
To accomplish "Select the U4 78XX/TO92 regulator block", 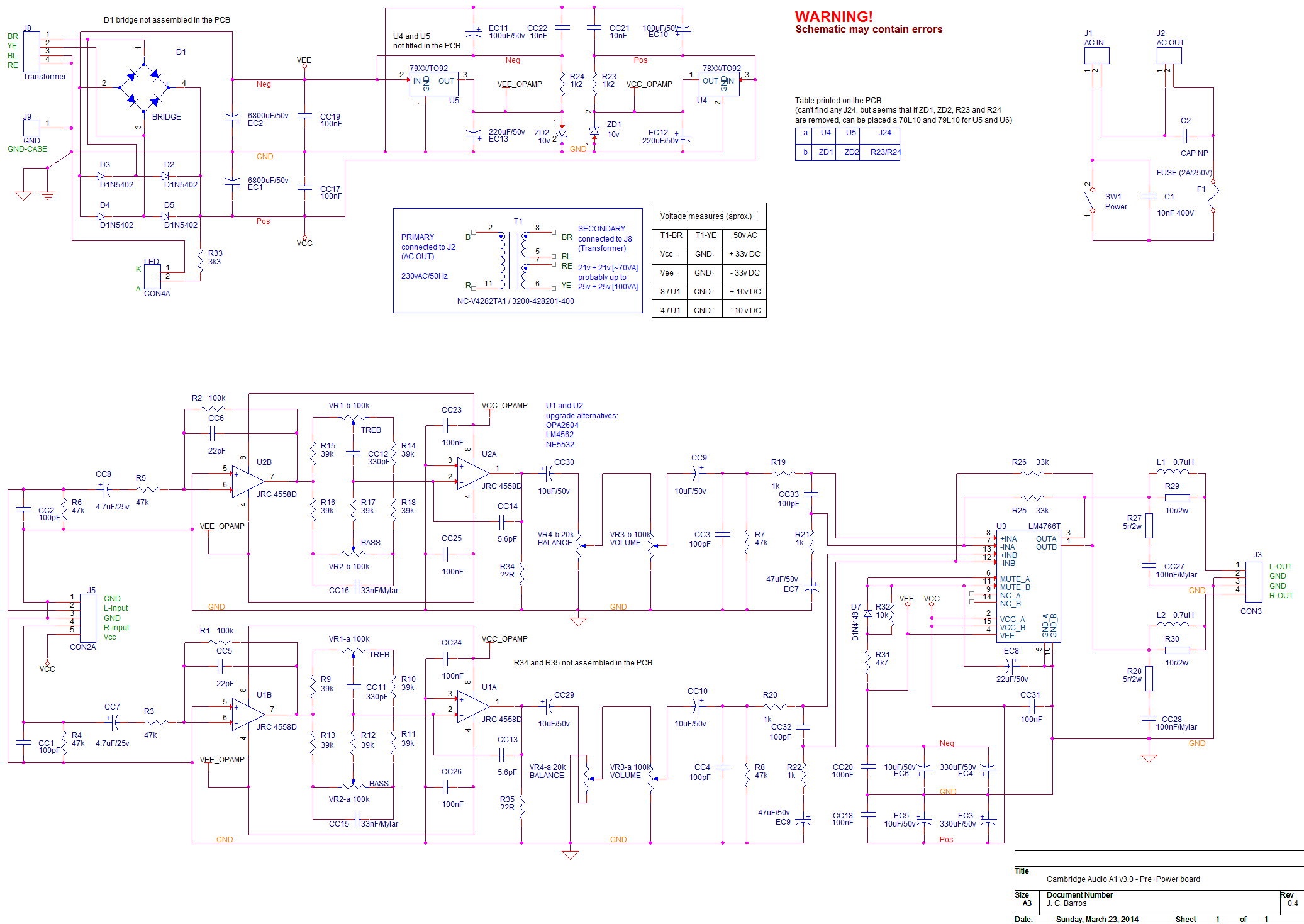I will 719,84.
